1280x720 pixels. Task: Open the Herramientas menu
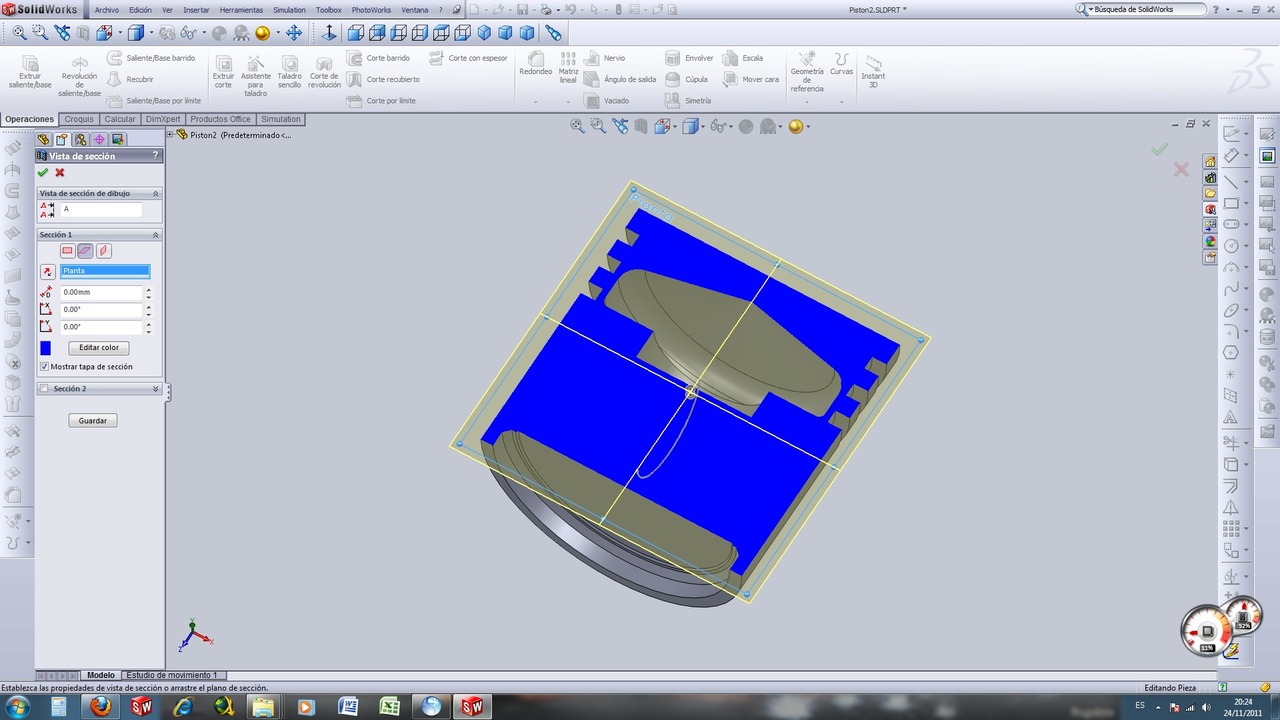241,9
